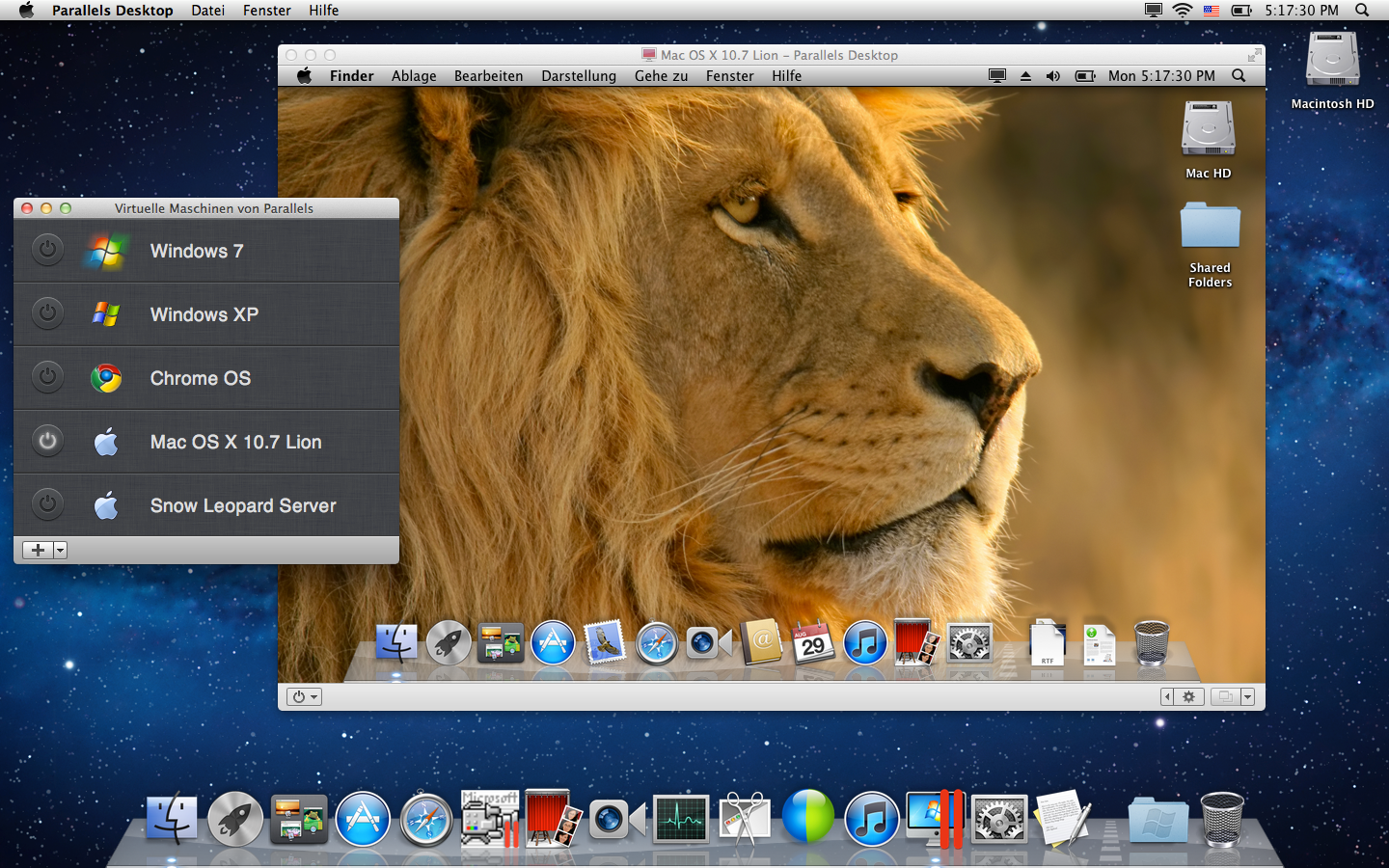
Task: Open Photo Booth in the host dock
Action: pyautogui.click(x=553, y=820)
